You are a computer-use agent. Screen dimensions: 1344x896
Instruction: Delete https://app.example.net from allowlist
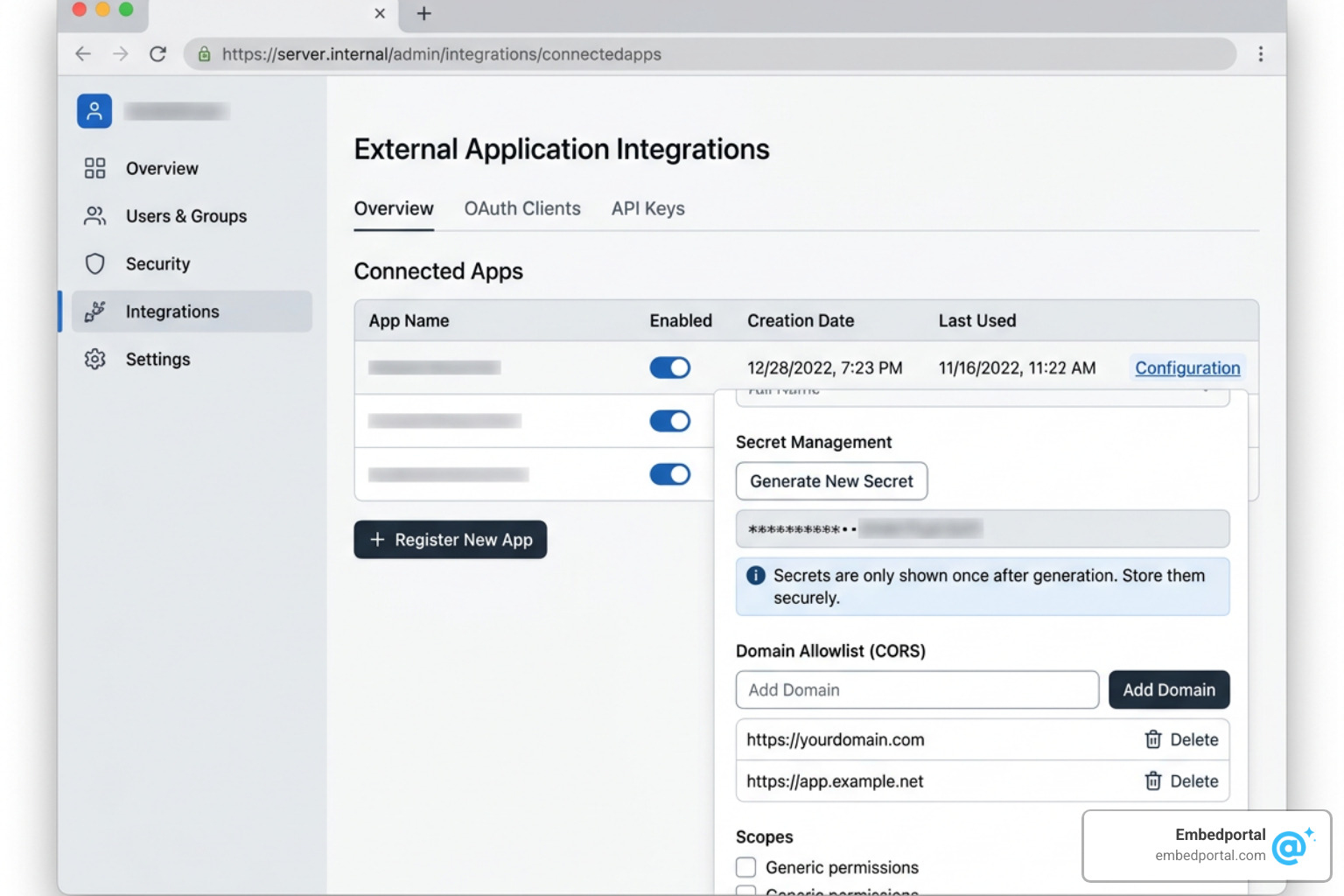[1181, 780]
